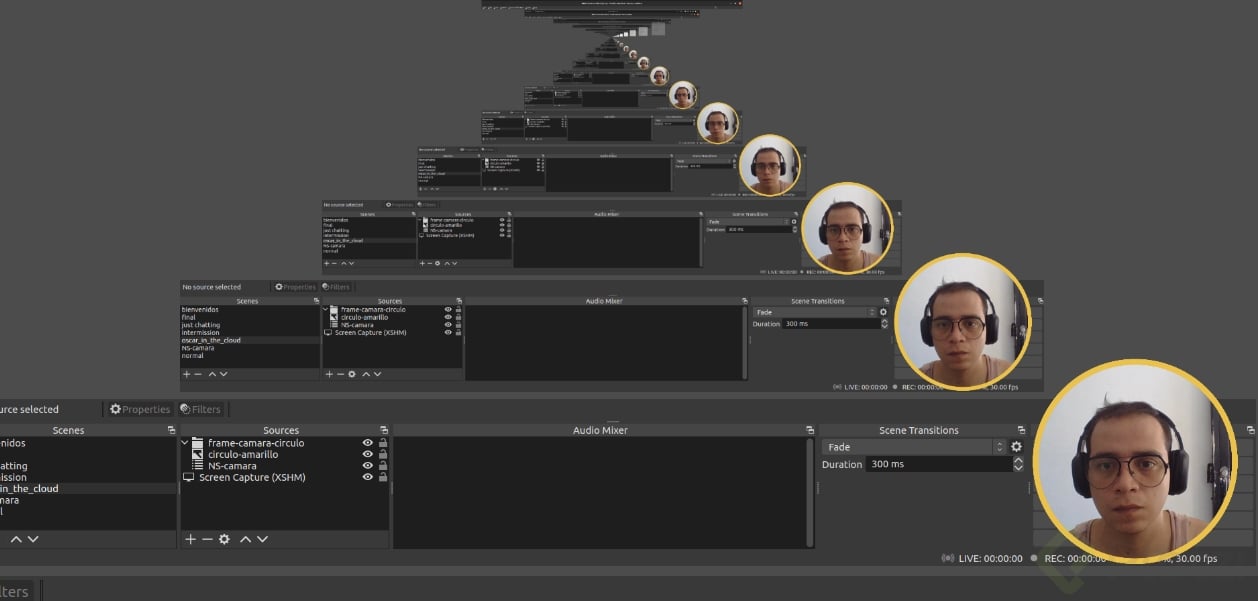This screenshot has width=1258, height=601.
Task: Open transition settings with gear icon
Action: [1014, 446]
